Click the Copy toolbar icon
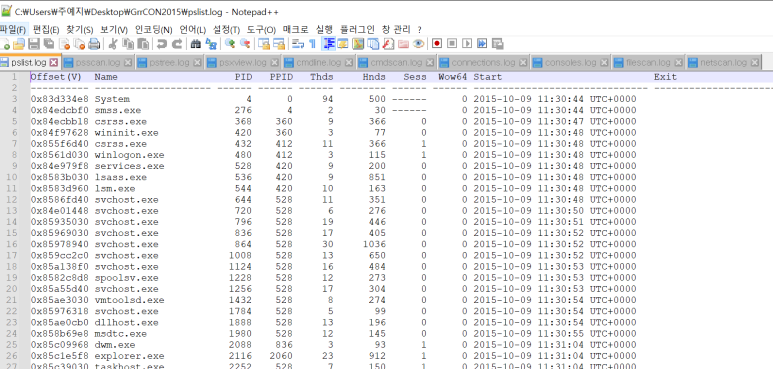Image resolution: width=773 pixels, height=369 pixels. [x=128, y=44]
